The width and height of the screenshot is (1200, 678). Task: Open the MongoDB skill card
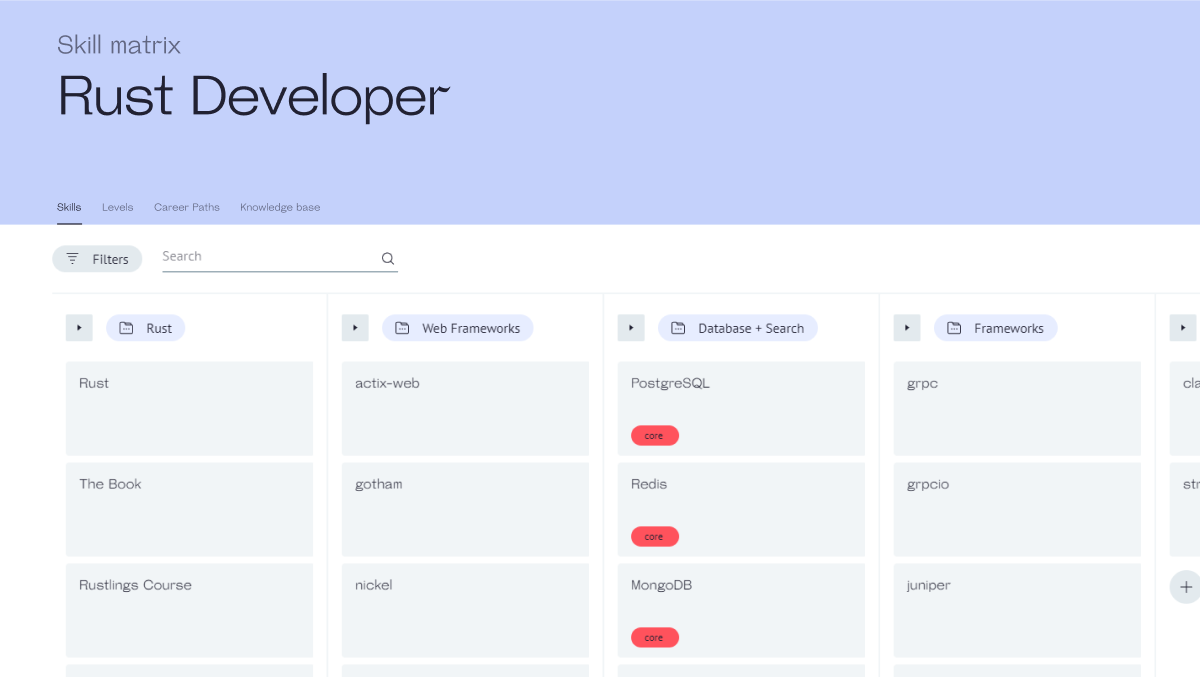click(741, 611)
